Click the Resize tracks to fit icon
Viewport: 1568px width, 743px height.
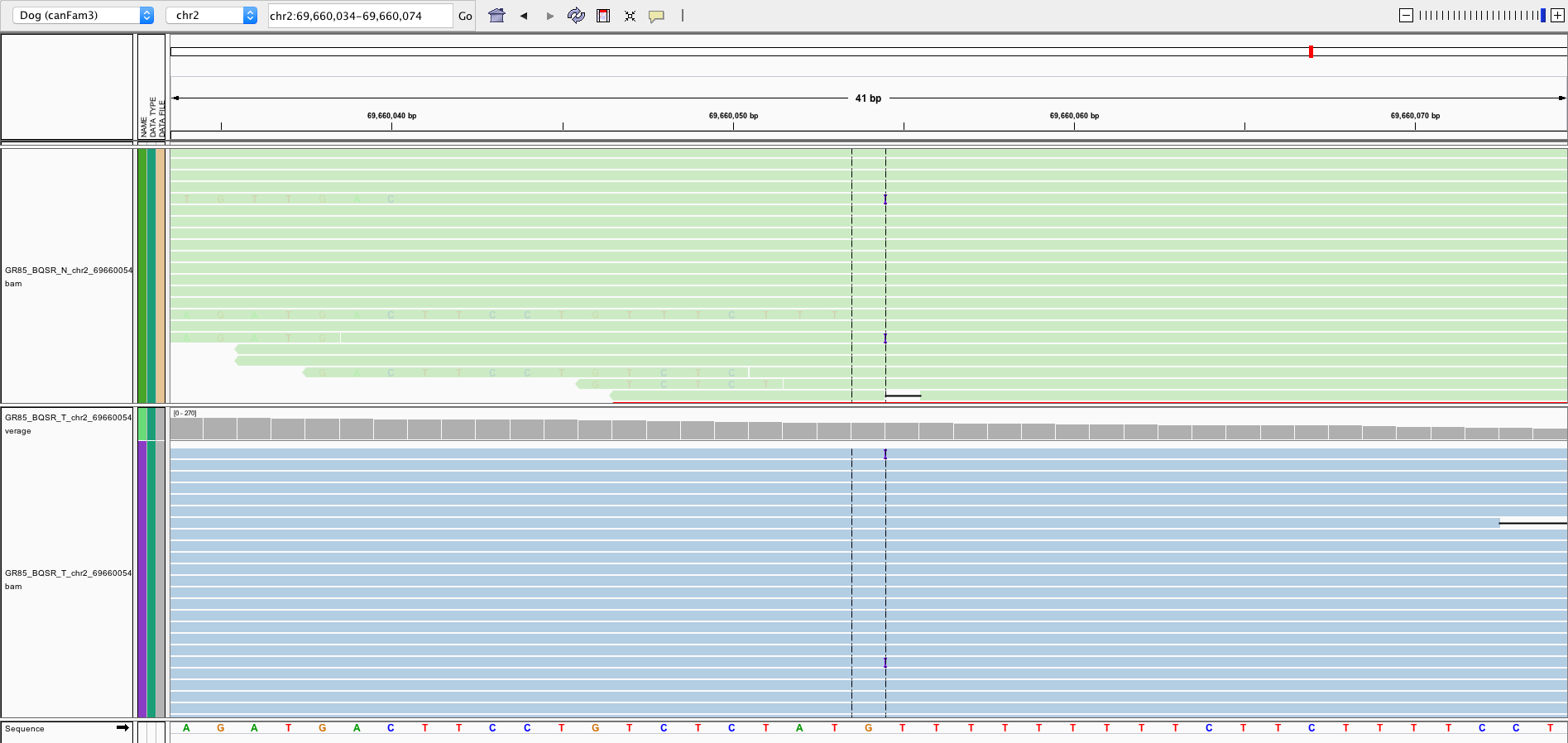tap(630, 16)
